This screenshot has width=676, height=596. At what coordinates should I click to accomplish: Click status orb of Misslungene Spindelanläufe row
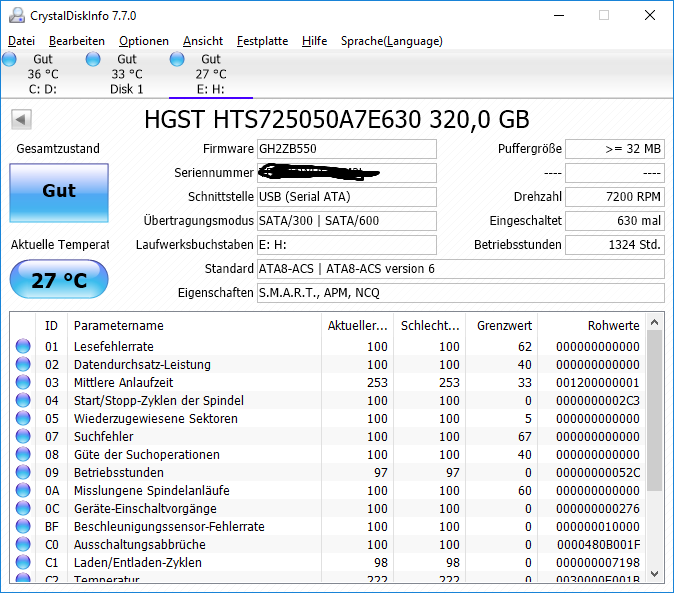click(x=23, y=491)
